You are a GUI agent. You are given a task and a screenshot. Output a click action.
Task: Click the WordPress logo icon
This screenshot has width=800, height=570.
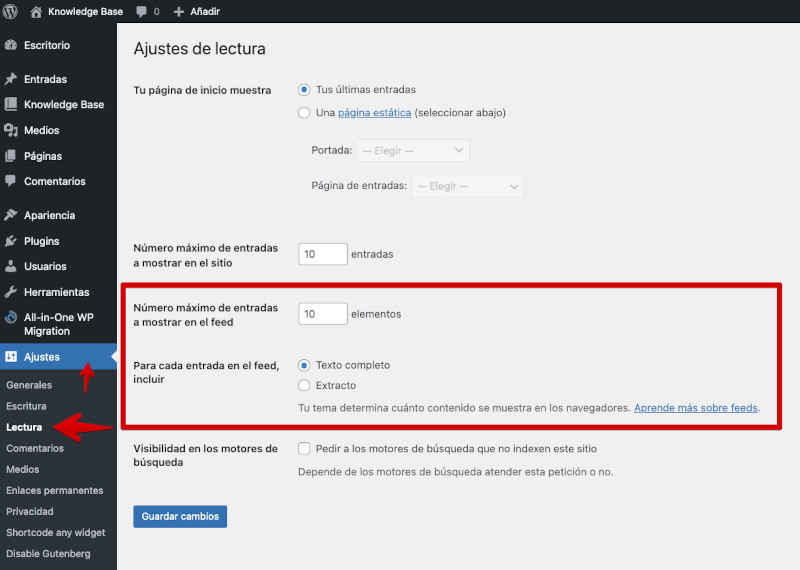coord(12,11)
